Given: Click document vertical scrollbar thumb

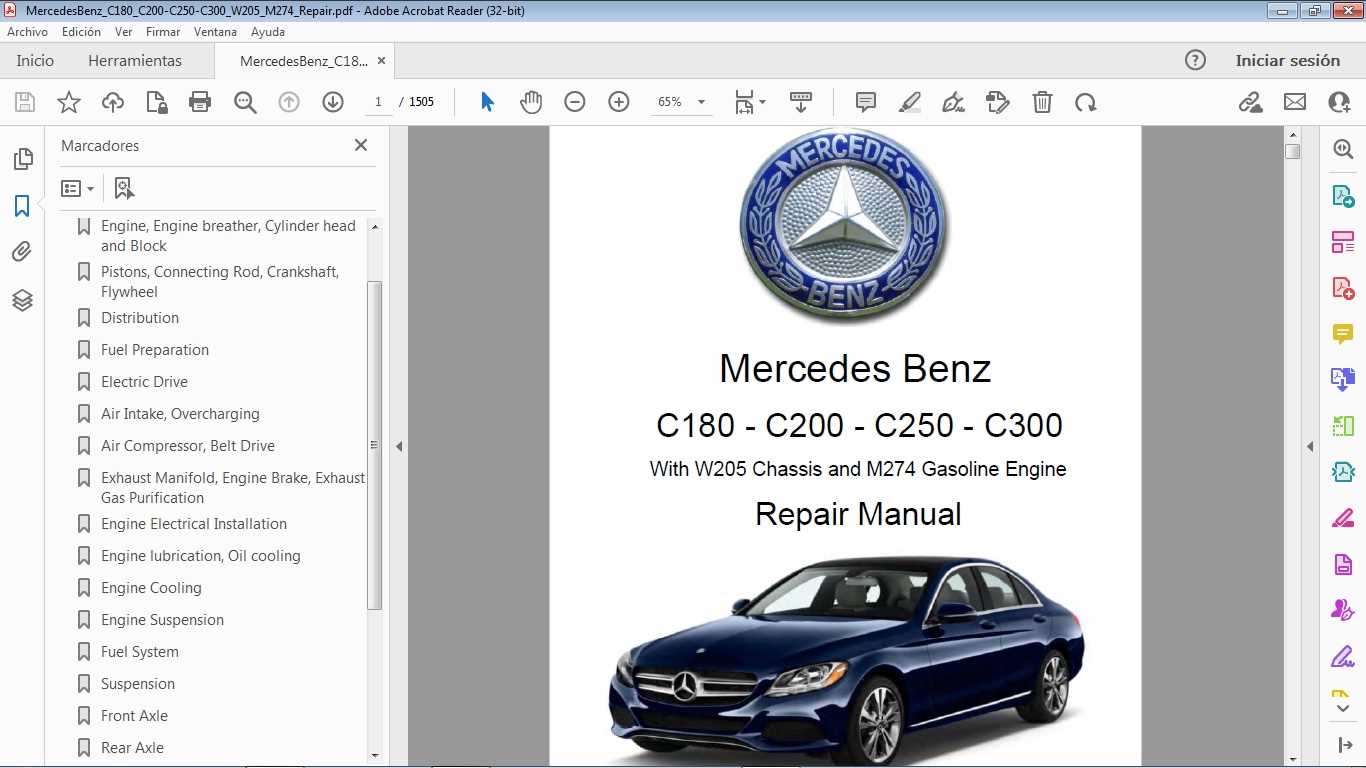Looking at the screenshot, I should [x=1293, y=151].
